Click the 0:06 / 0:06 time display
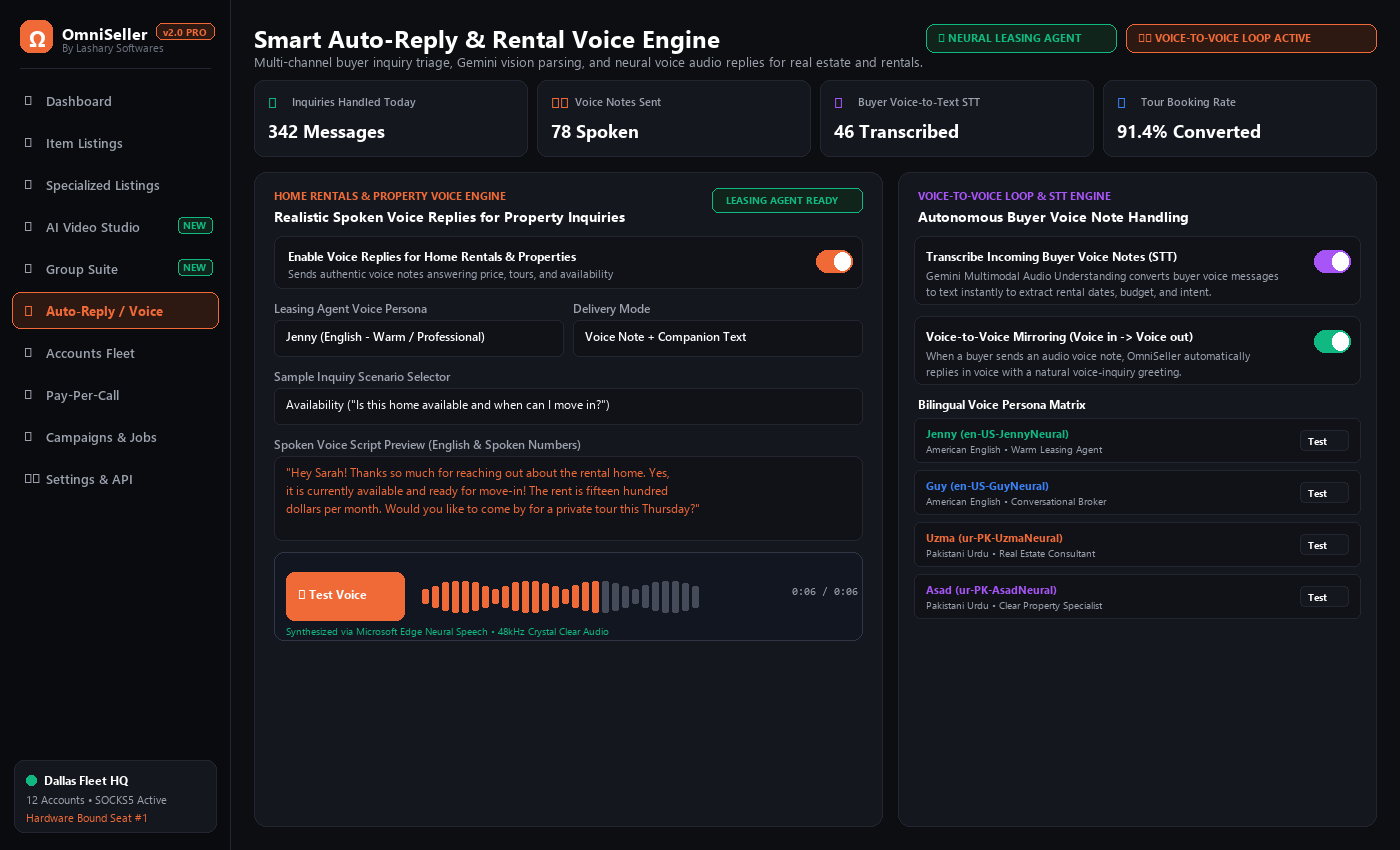1400x850 pixels. click(x=825, y=592)
